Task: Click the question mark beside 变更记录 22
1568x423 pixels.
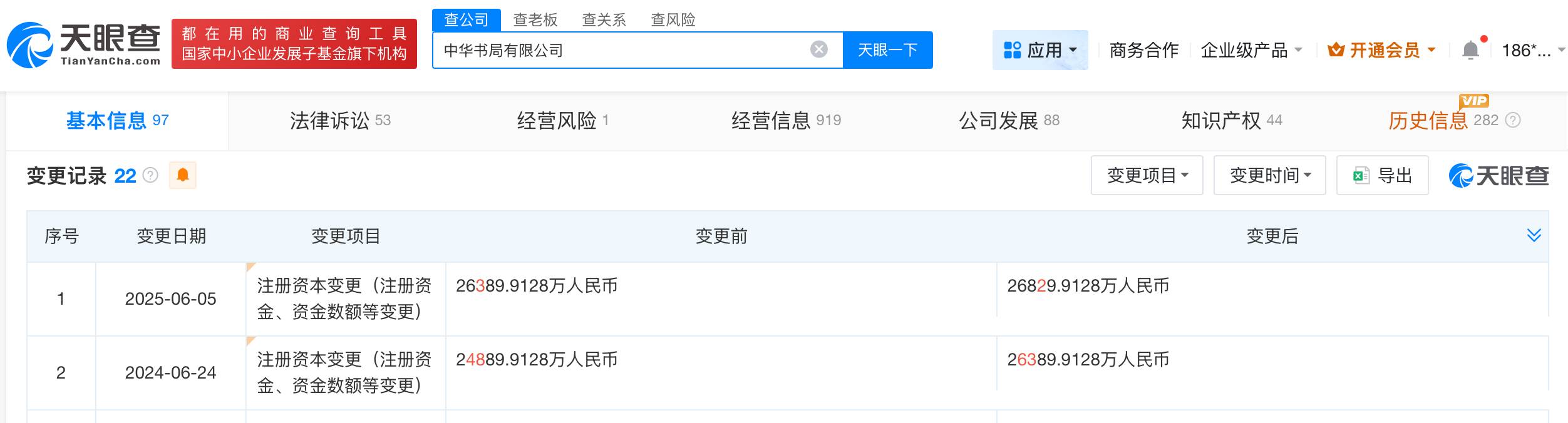Action: (150, 176)
